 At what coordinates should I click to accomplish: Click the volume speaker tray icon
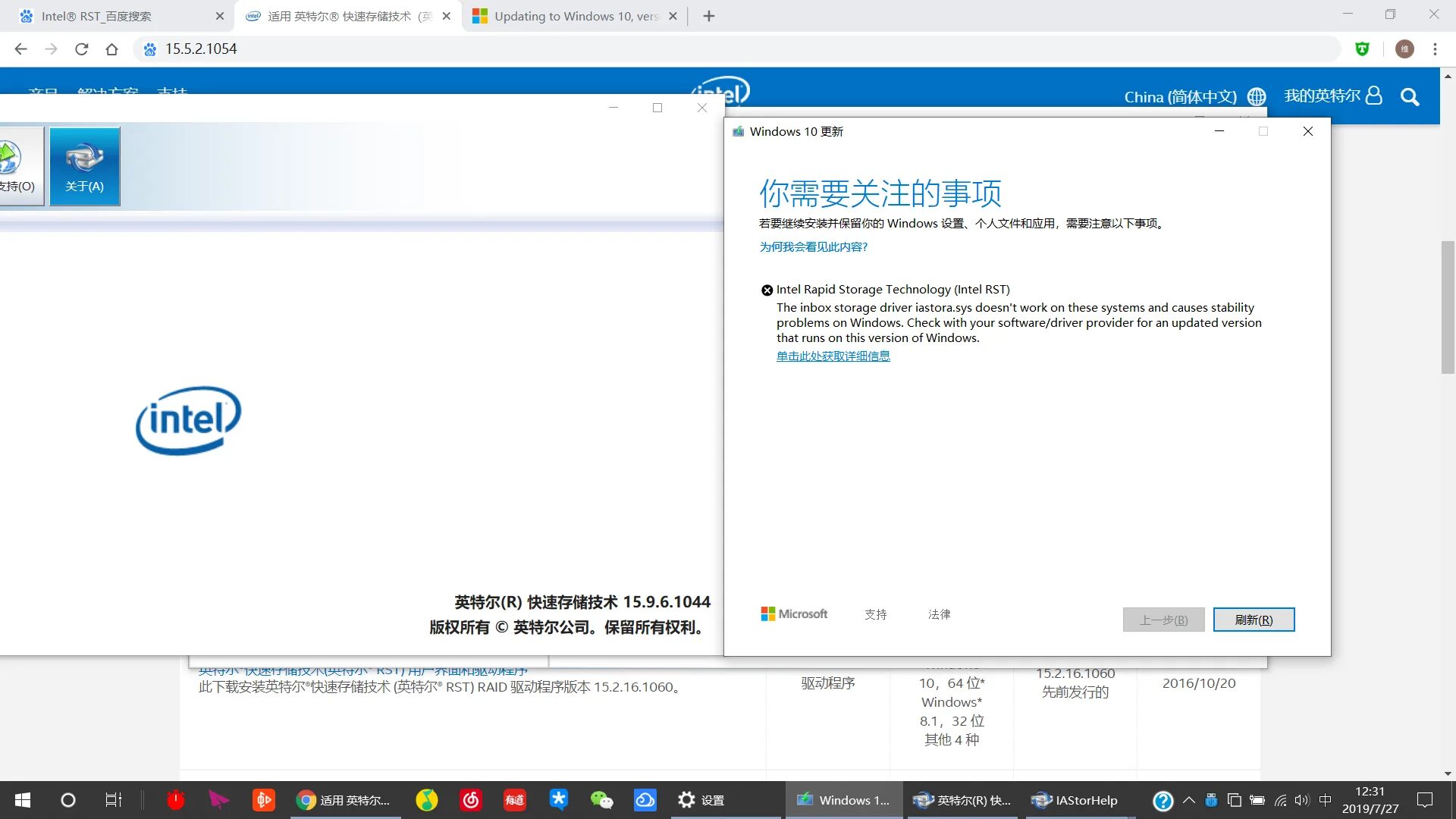pyautogui.click(x=1302, y=800)
